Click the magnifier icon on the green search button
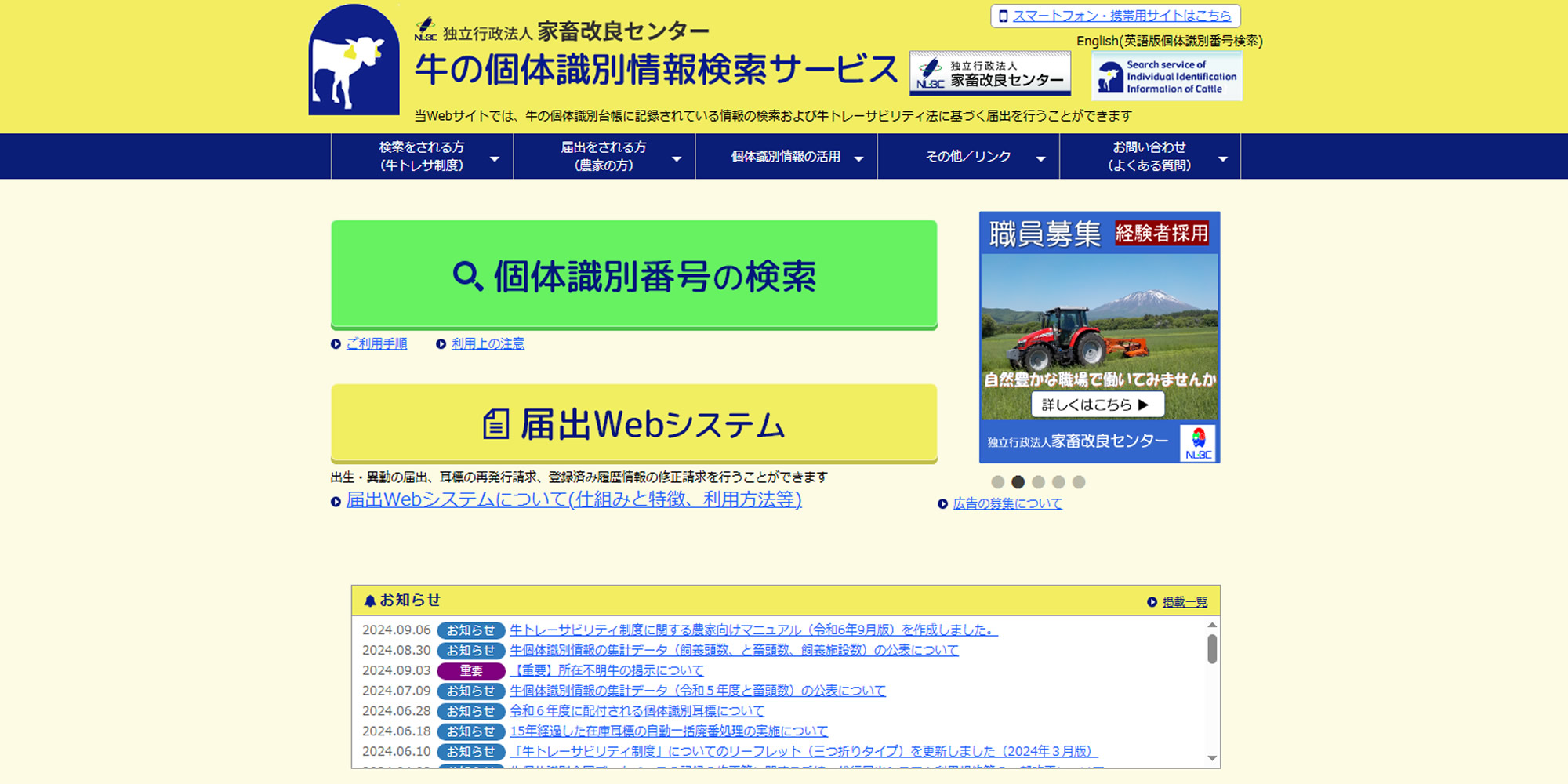Screen dimensions: 1568x784 tap(467, 276)
